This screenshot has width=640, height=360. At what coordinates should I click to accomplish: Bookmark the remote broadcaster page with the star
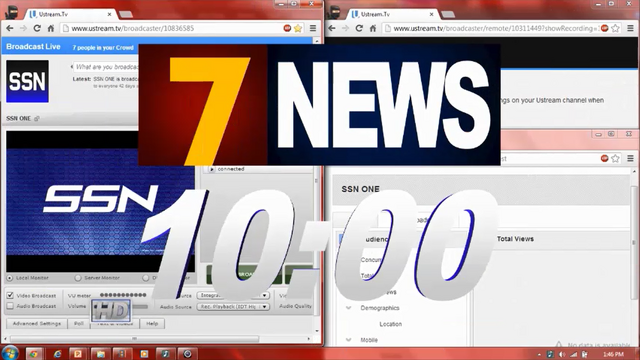[616, 28]
